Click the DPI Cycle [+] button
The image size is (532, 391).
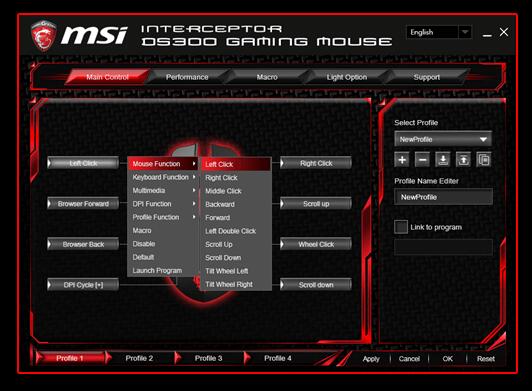tap(83, 285)
